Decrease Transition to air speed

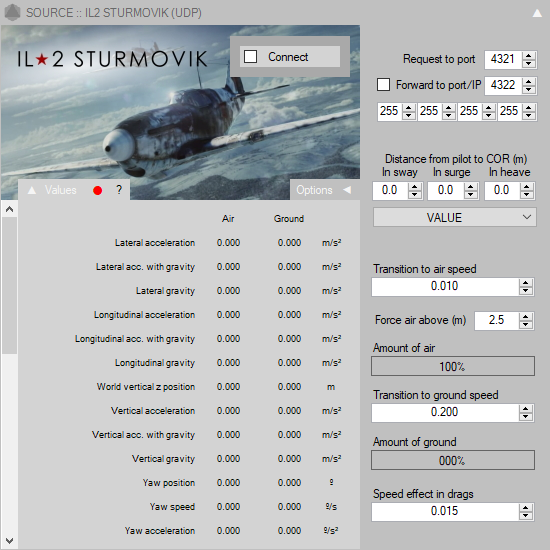pos(525,291)
